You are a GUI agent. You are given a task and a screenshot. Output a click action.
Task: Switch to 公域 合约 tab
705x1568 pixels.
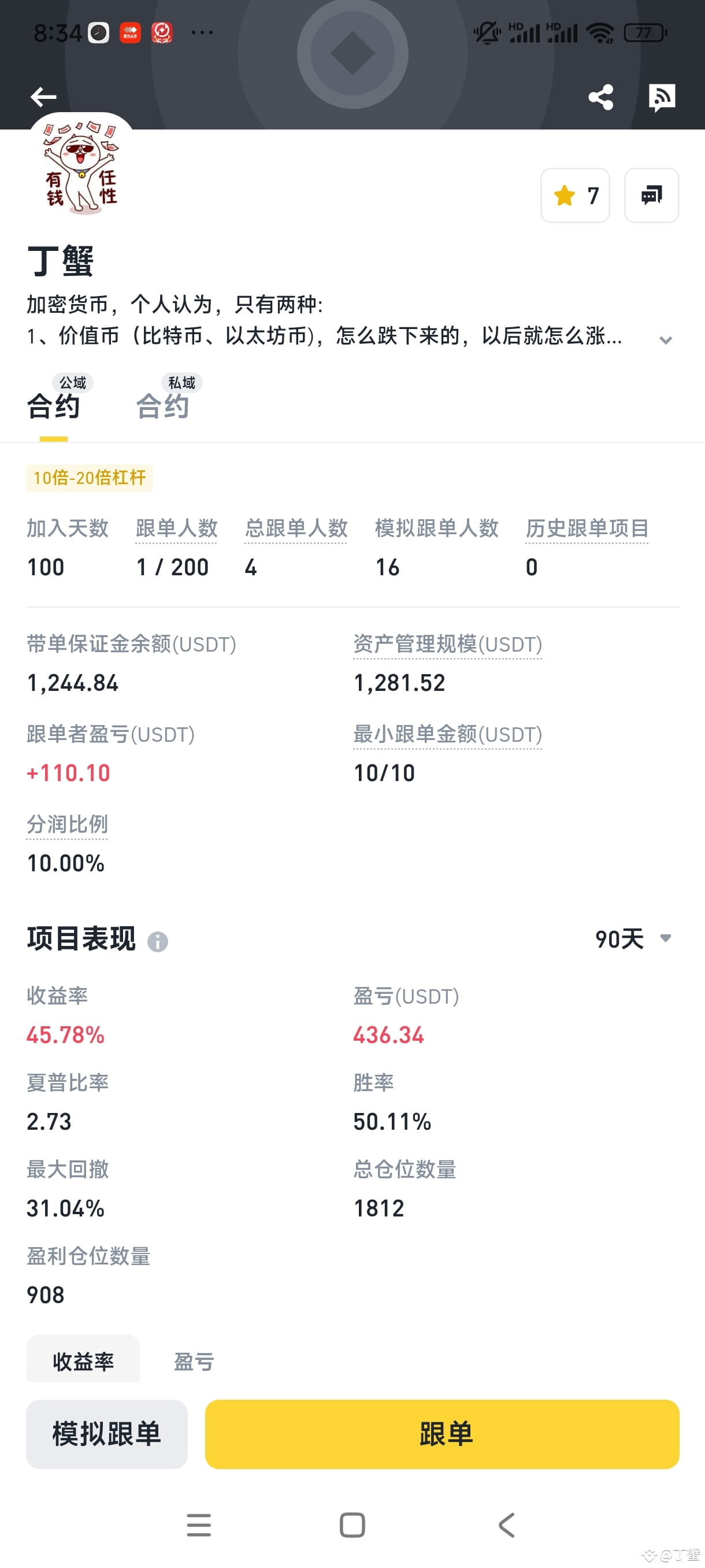point(54,399)
